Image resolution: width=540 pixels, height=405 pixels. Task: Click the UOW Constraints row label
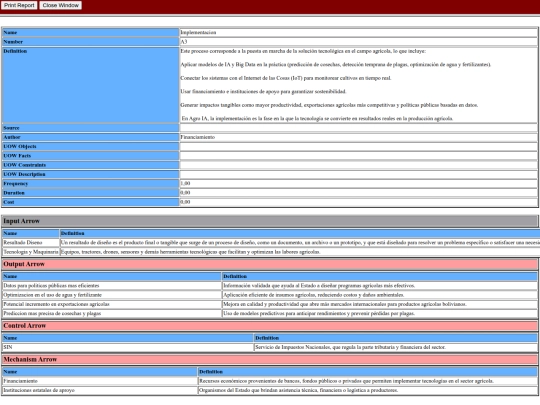90,165
